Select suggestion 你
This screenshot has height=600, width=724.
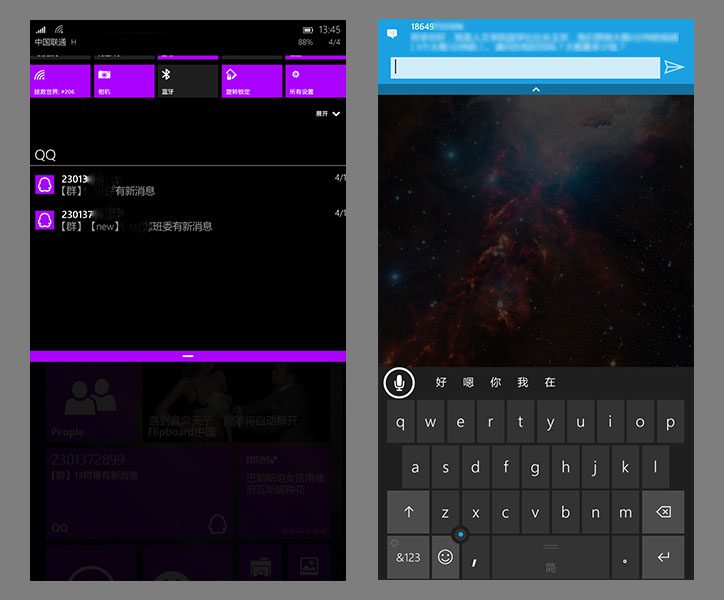click(x=495, y=382)
